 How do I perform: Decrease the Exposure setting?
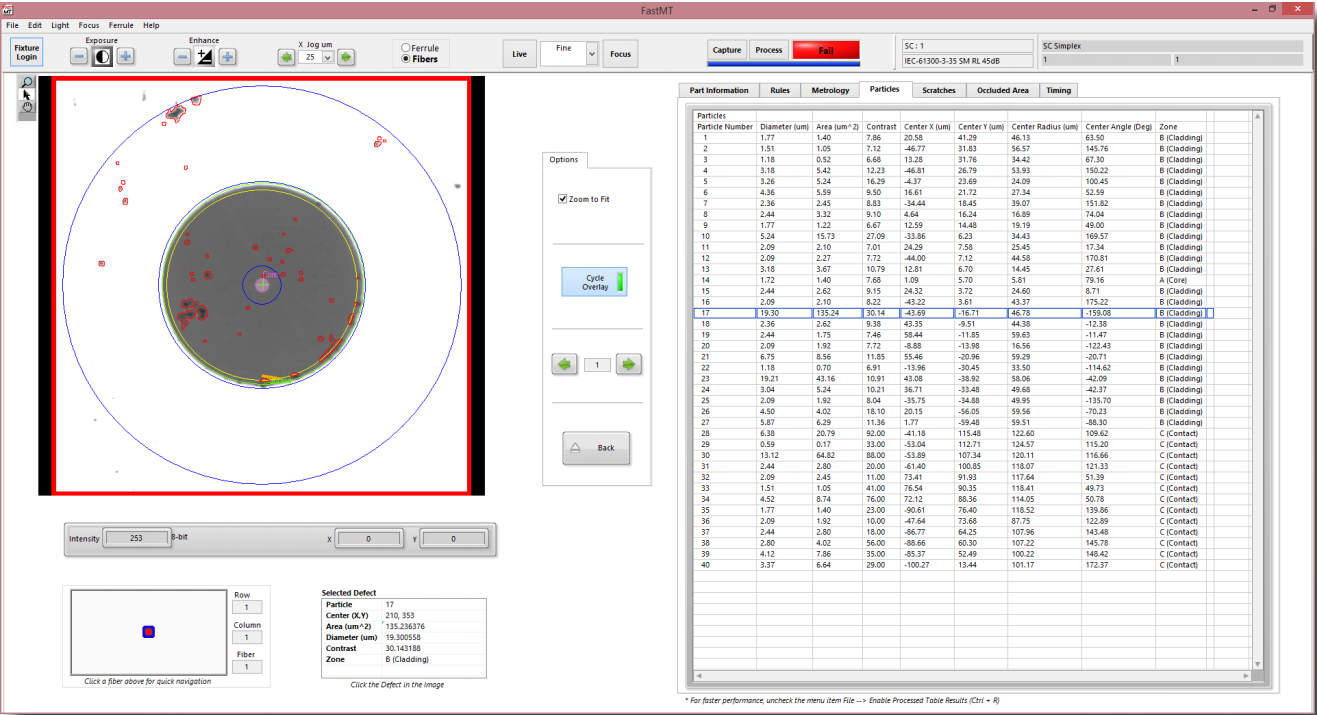click(78, 56)
